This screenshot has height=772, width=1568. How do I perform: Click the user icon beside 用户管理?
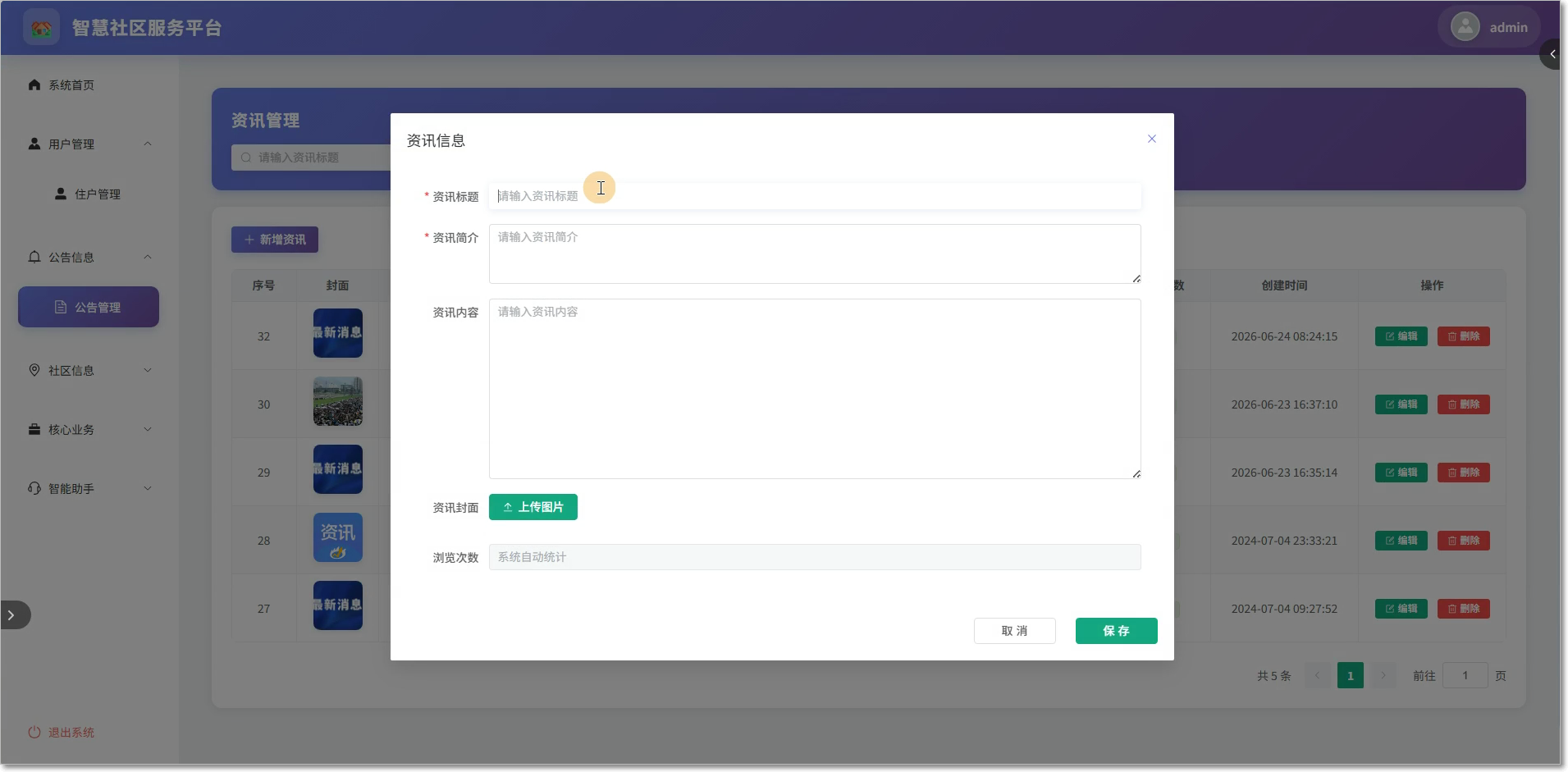click(34, 144)
